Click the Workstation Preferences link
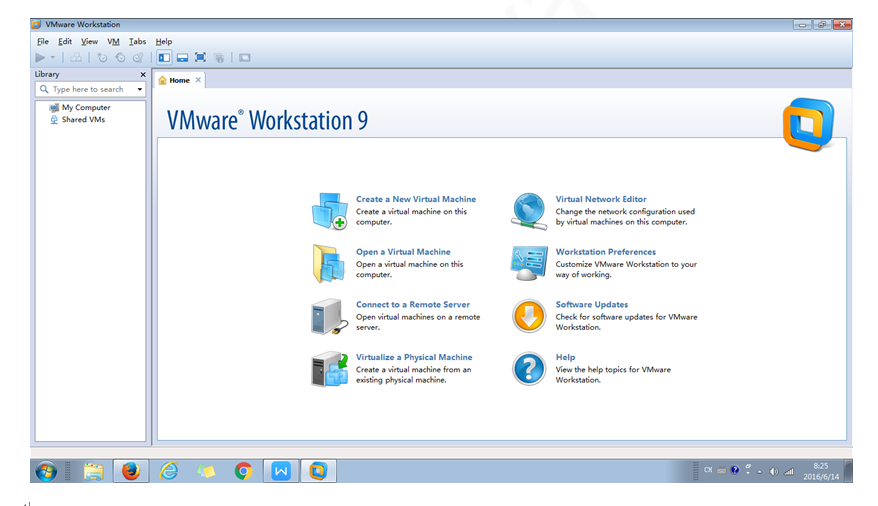Image resolution: width=878 pixels, height=506 pixels. [x=605, y=252]
